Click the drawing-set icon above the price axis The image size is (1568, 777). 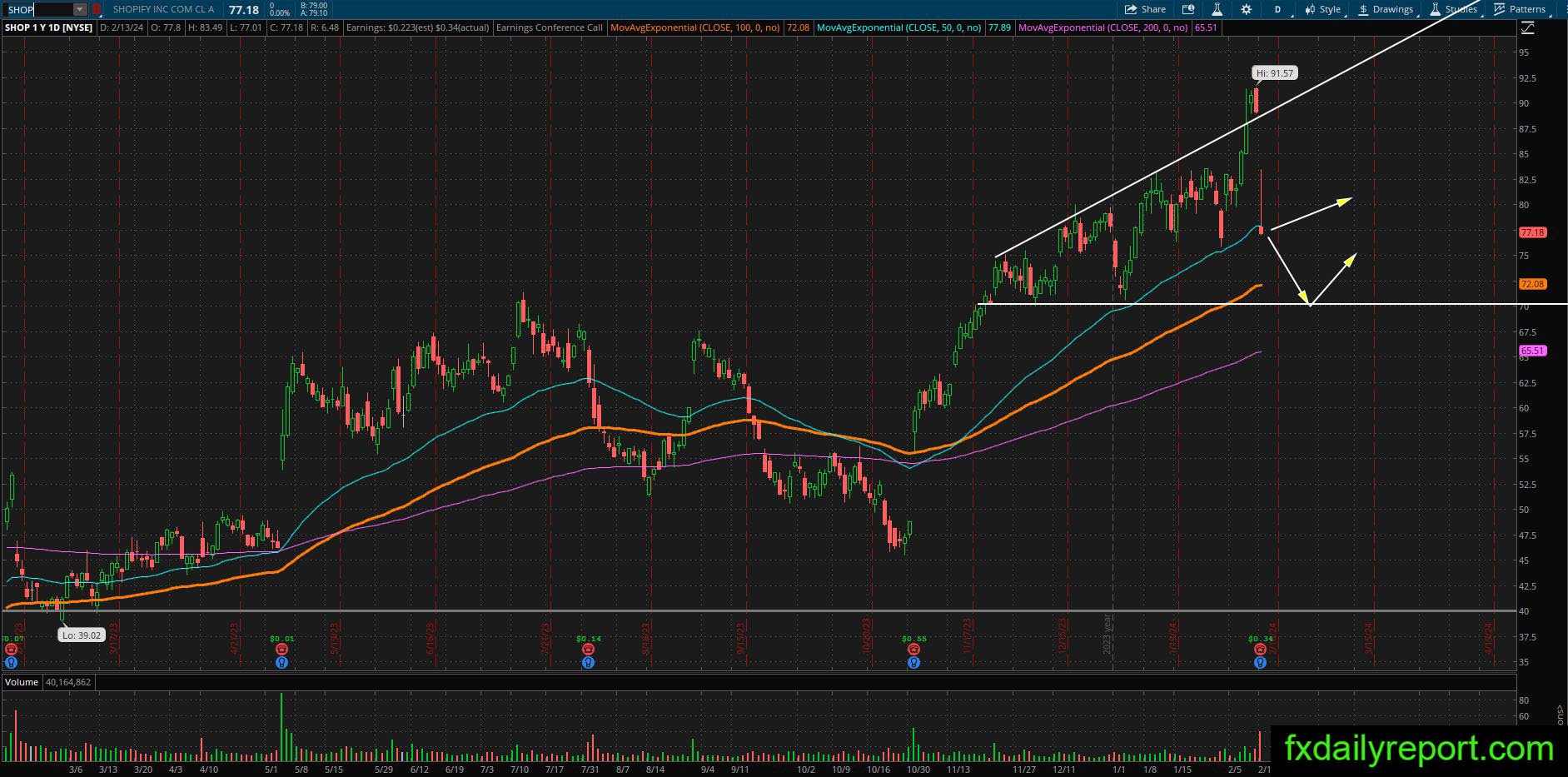pyautogui.click(x=1527, y=28)
